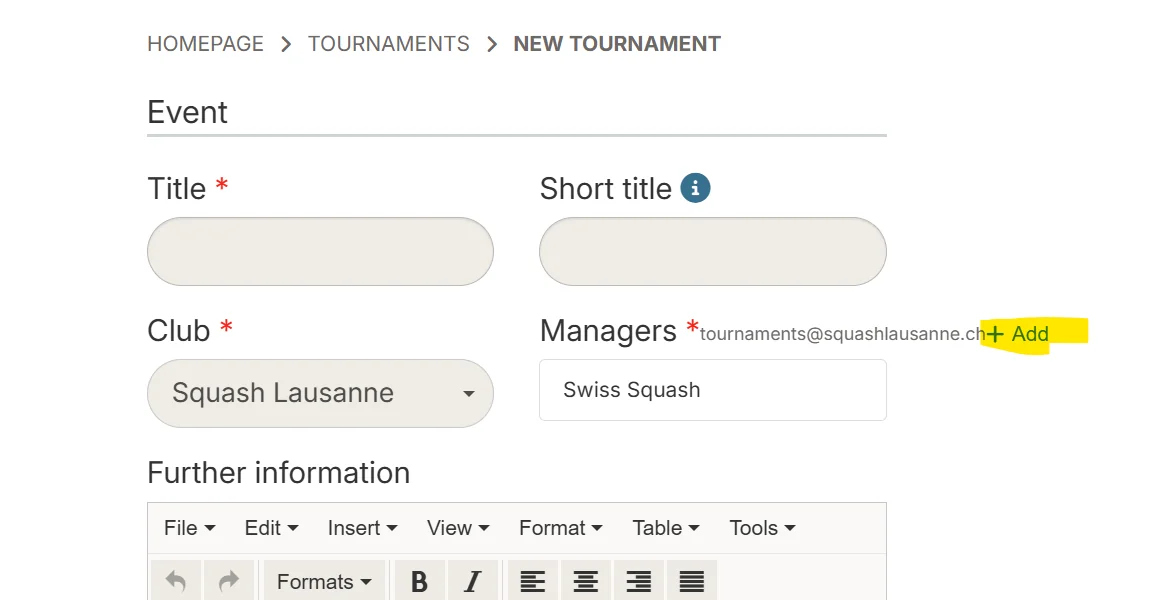
Task: Click the + Add managers link
Action: point(1017,334)
